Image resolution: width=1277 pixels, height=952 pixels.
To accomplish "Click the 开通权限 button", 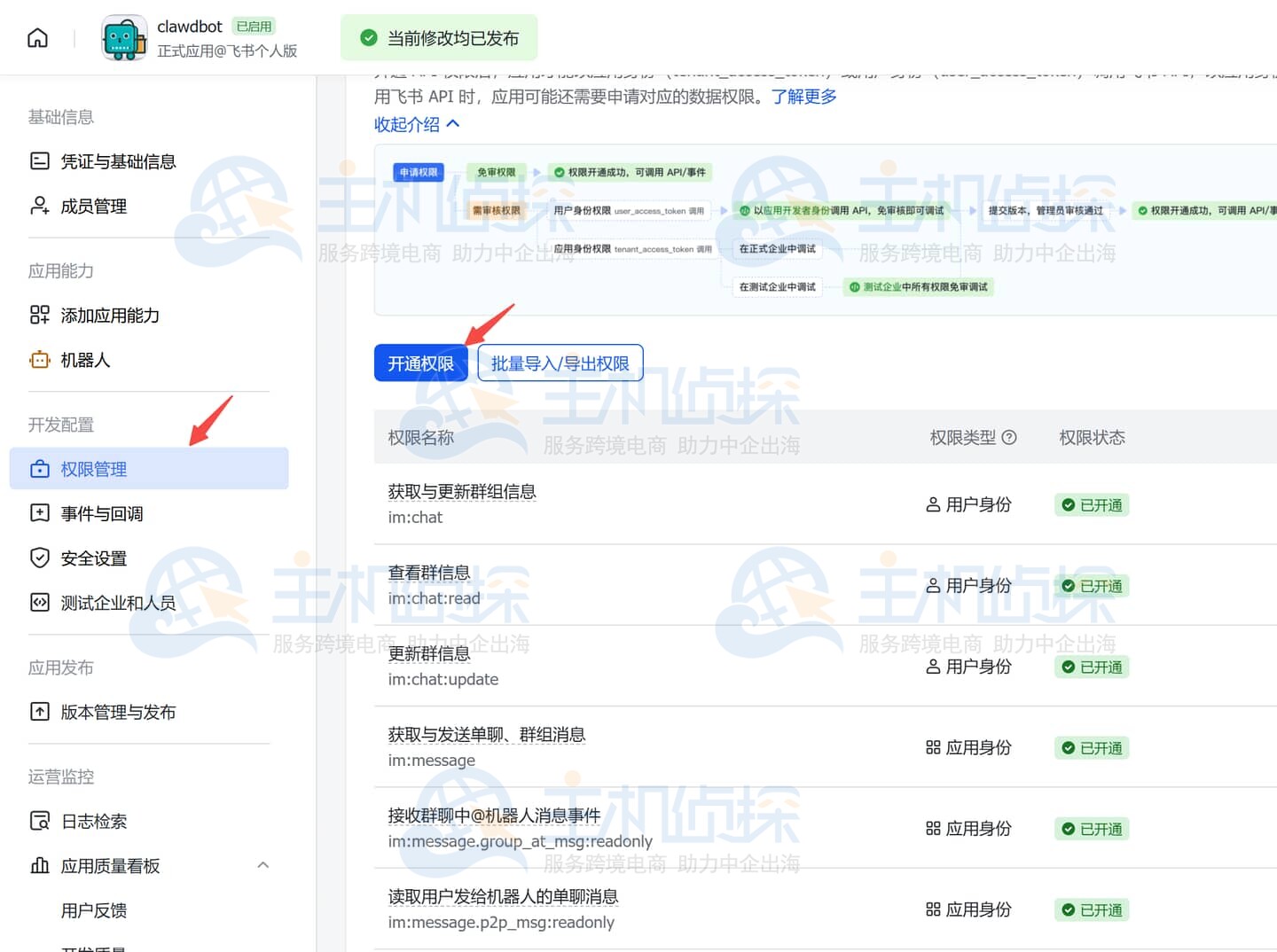I will [420, 363].
